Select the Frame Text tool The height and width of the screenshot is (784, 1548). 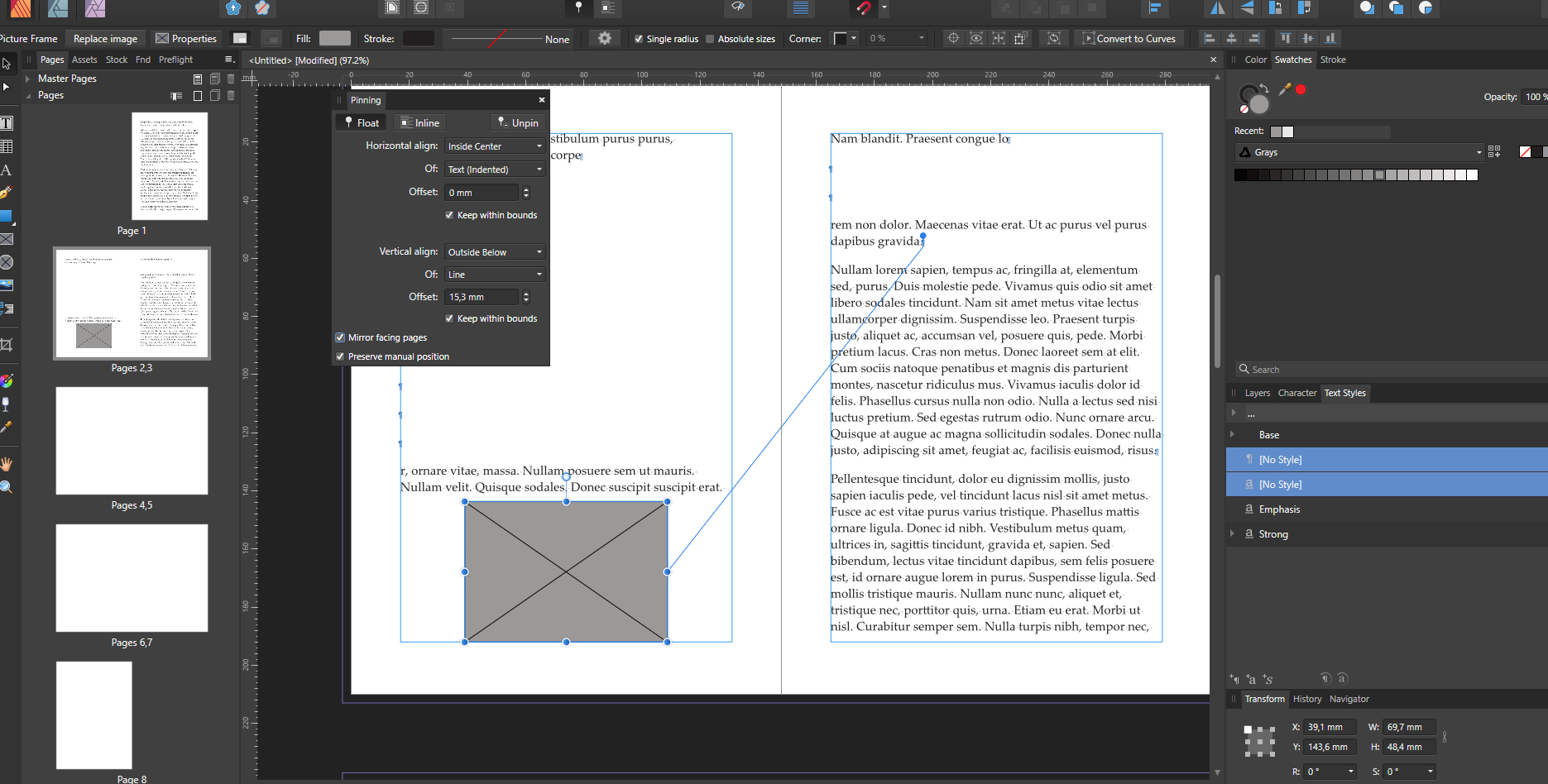tap(6, 123)
